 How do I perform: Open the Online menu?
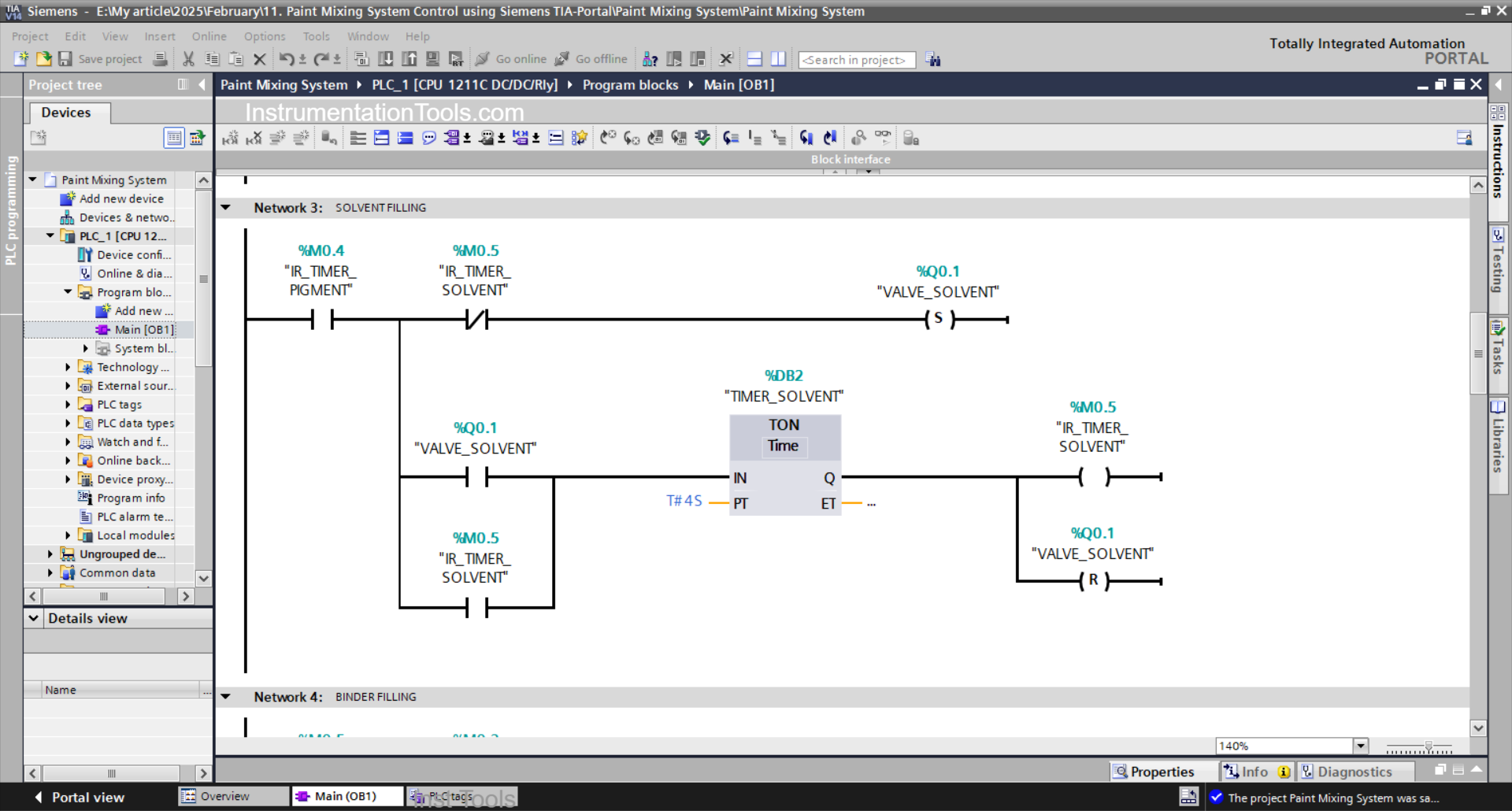208,36
